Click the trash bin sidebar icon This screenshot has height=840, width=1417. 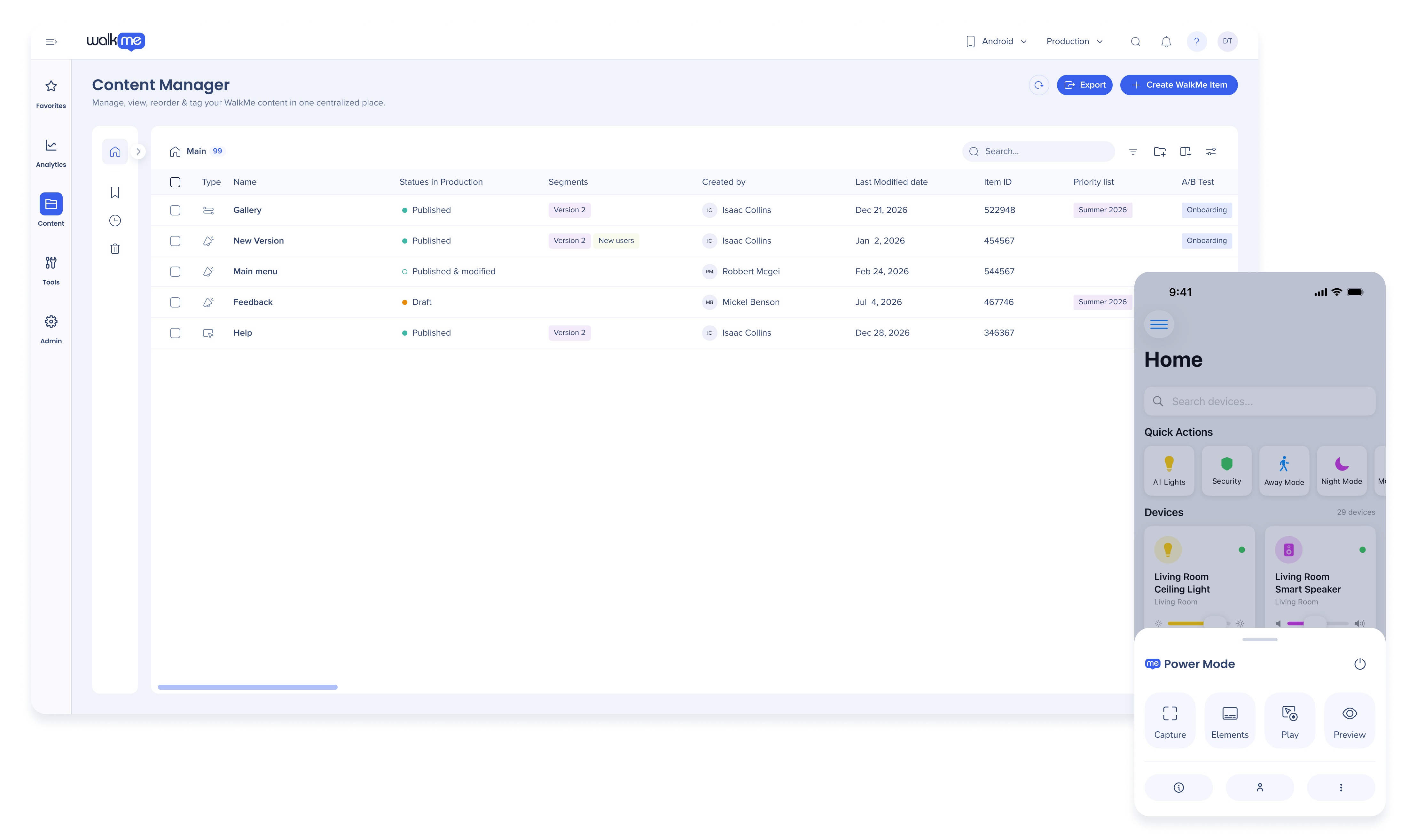115,248
